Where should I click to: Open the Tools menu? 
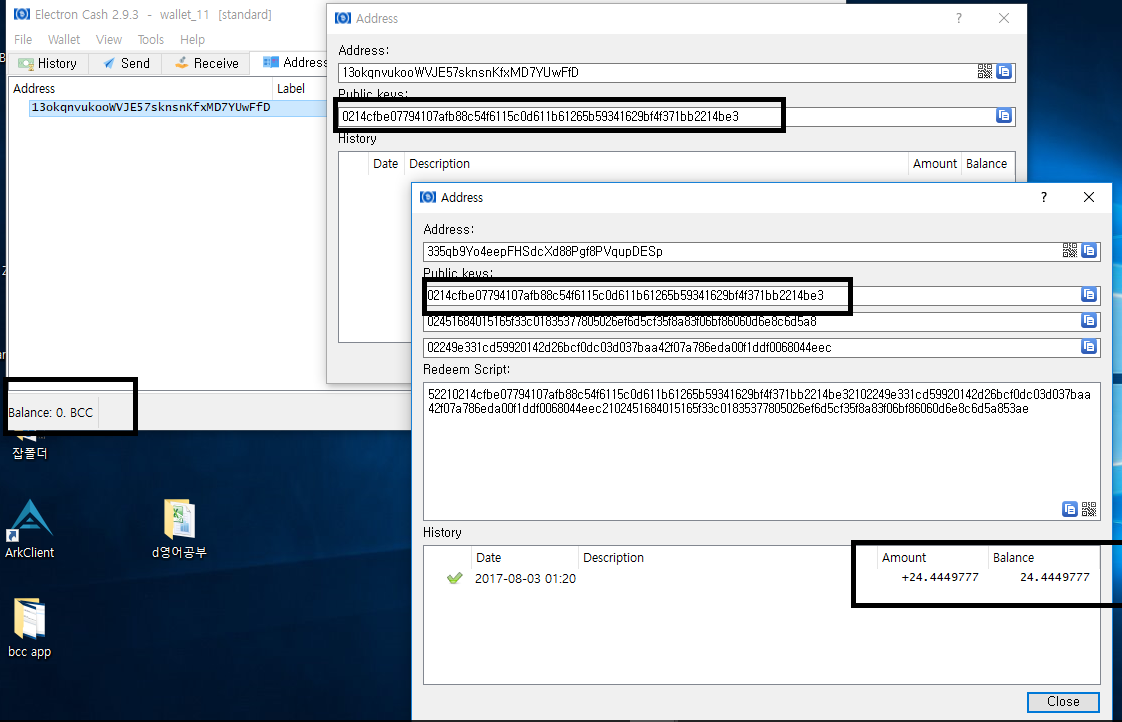pos(150,39)
